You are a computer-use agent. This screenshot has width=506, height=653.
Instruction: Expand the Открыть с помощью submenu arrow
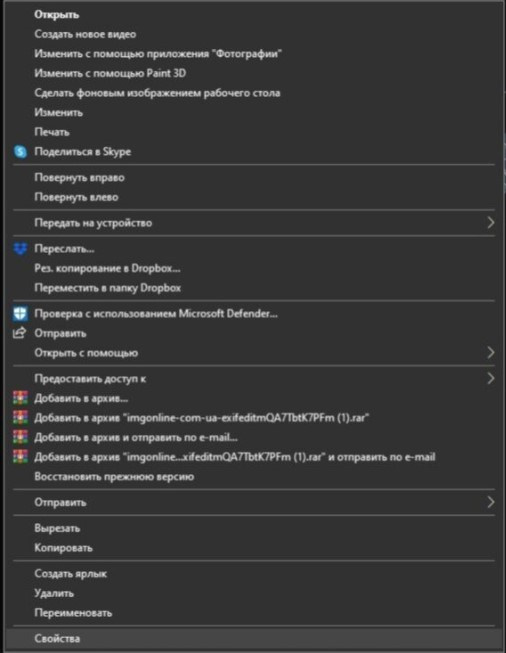[491, 353]
